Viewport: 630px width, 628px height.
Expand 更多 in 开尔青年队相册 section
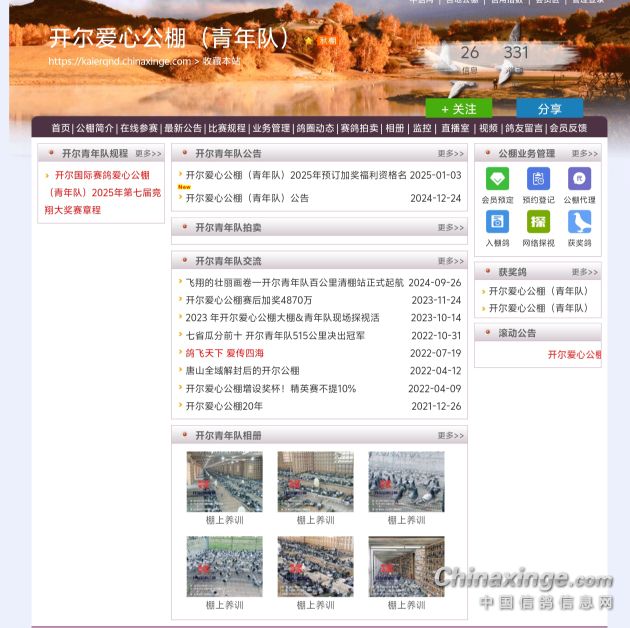[450, 436]
